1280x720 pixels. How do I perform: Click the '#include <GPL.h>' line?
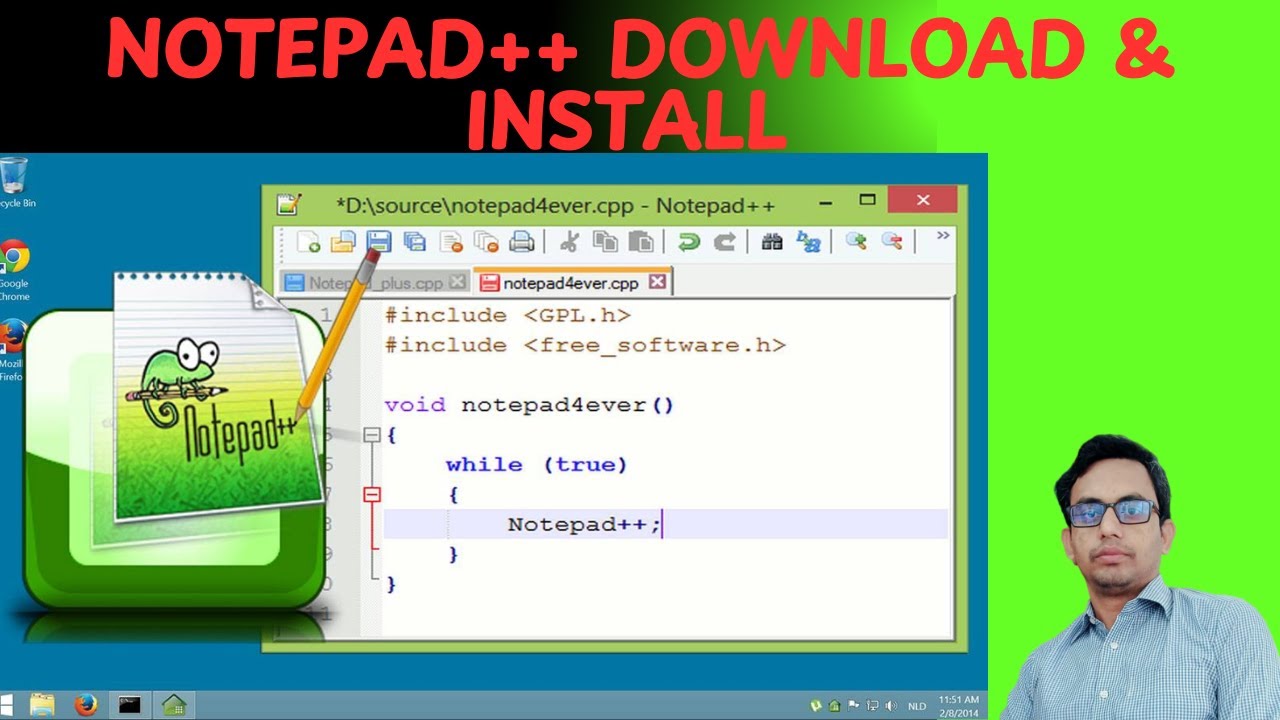(508, 315)
